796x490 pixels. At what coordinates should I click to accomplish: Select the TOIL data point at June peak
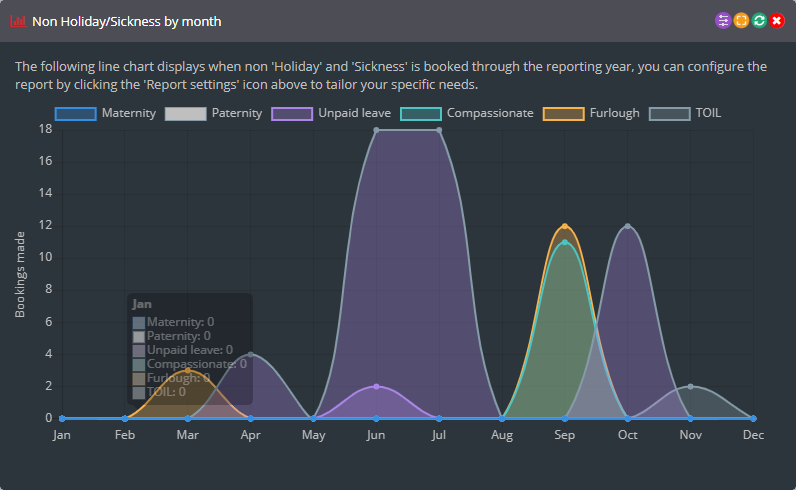click(x=376, y=130)
